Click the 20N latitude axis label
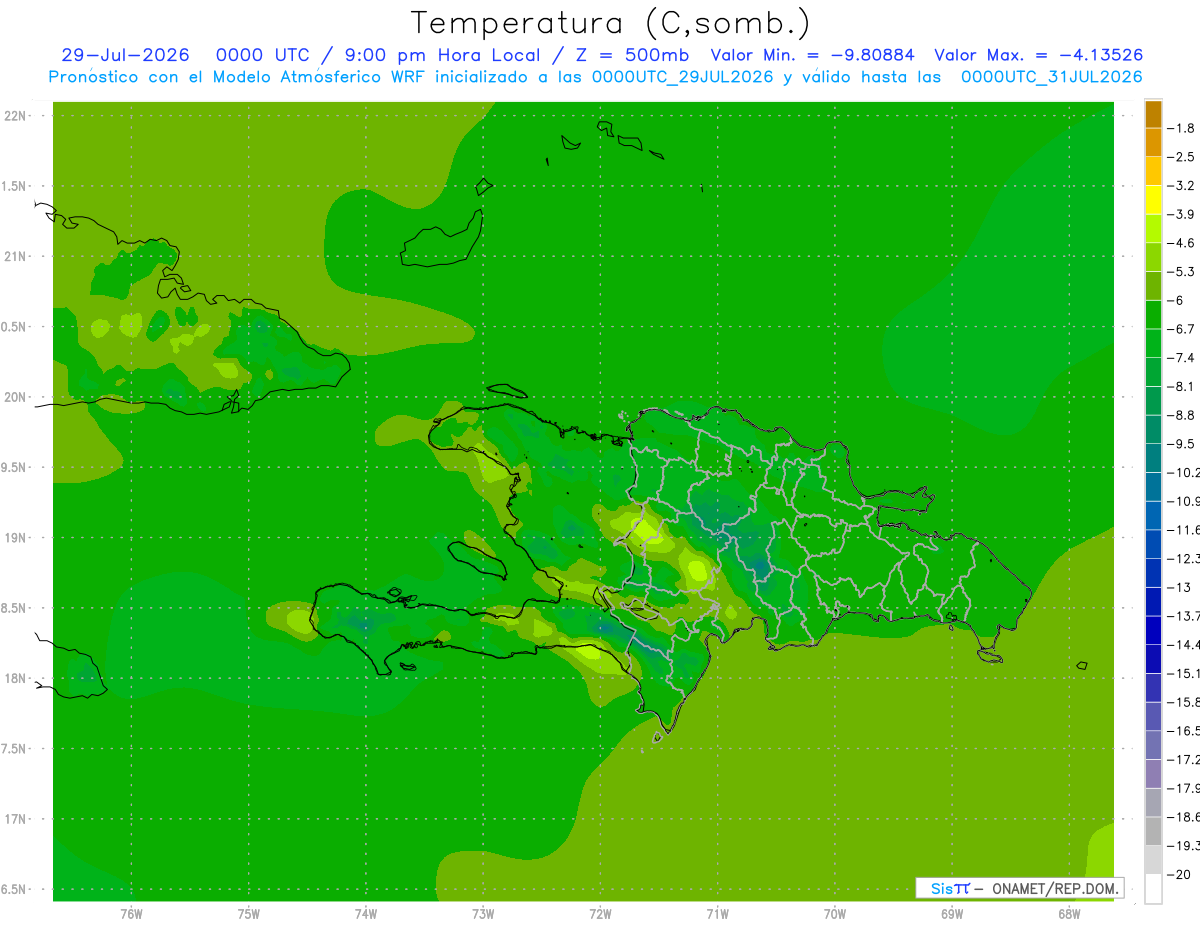This screenshot has height=927, width=1200. (16, 397)
